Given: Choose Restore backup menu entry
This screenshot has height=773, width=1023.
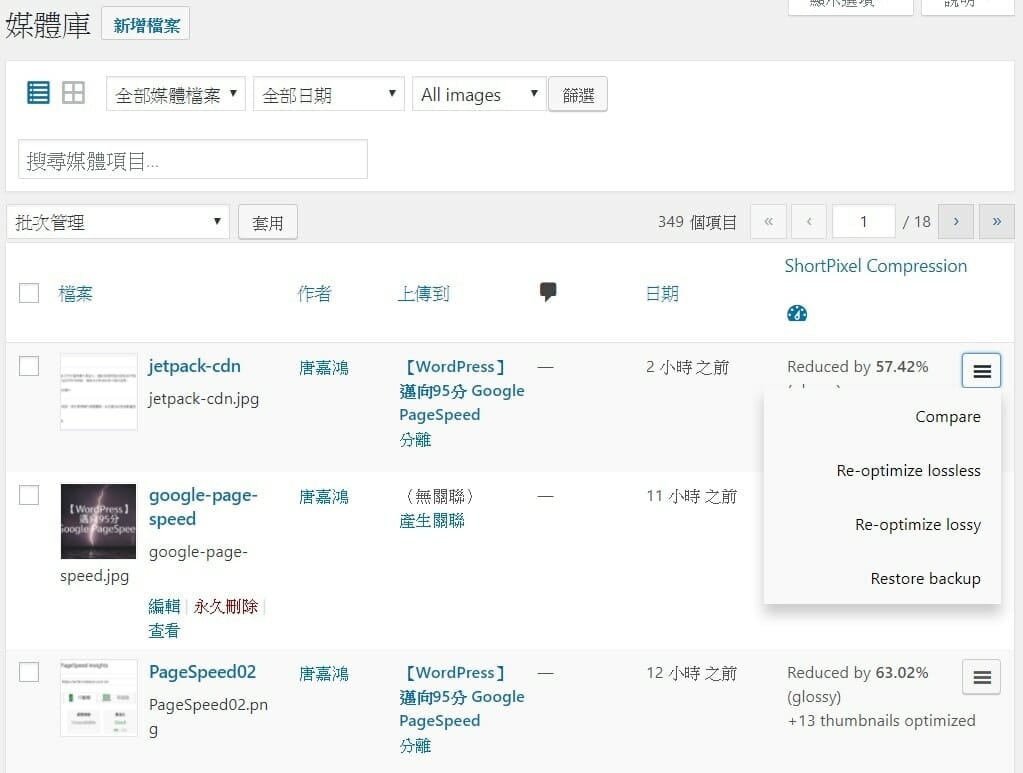Looking at the screenshot, I should click(925, 578).
